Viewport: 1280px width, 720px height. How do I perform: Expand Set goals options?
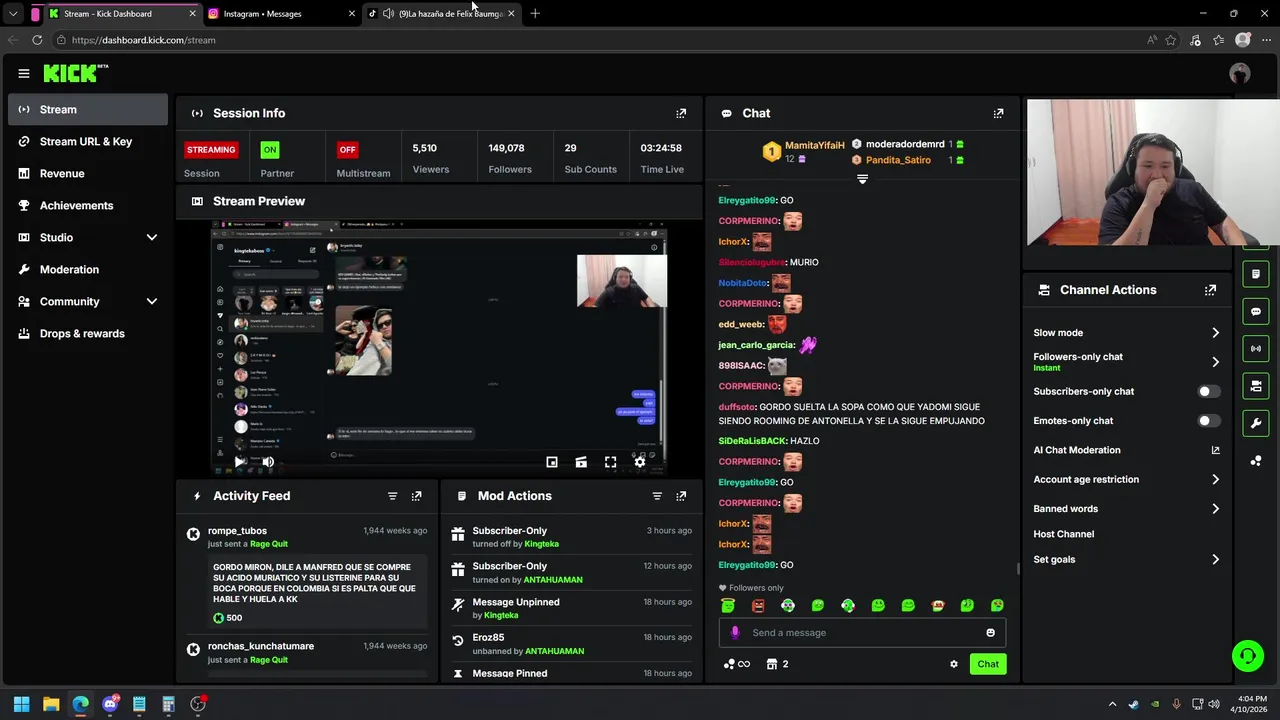tap(1215, 560)
